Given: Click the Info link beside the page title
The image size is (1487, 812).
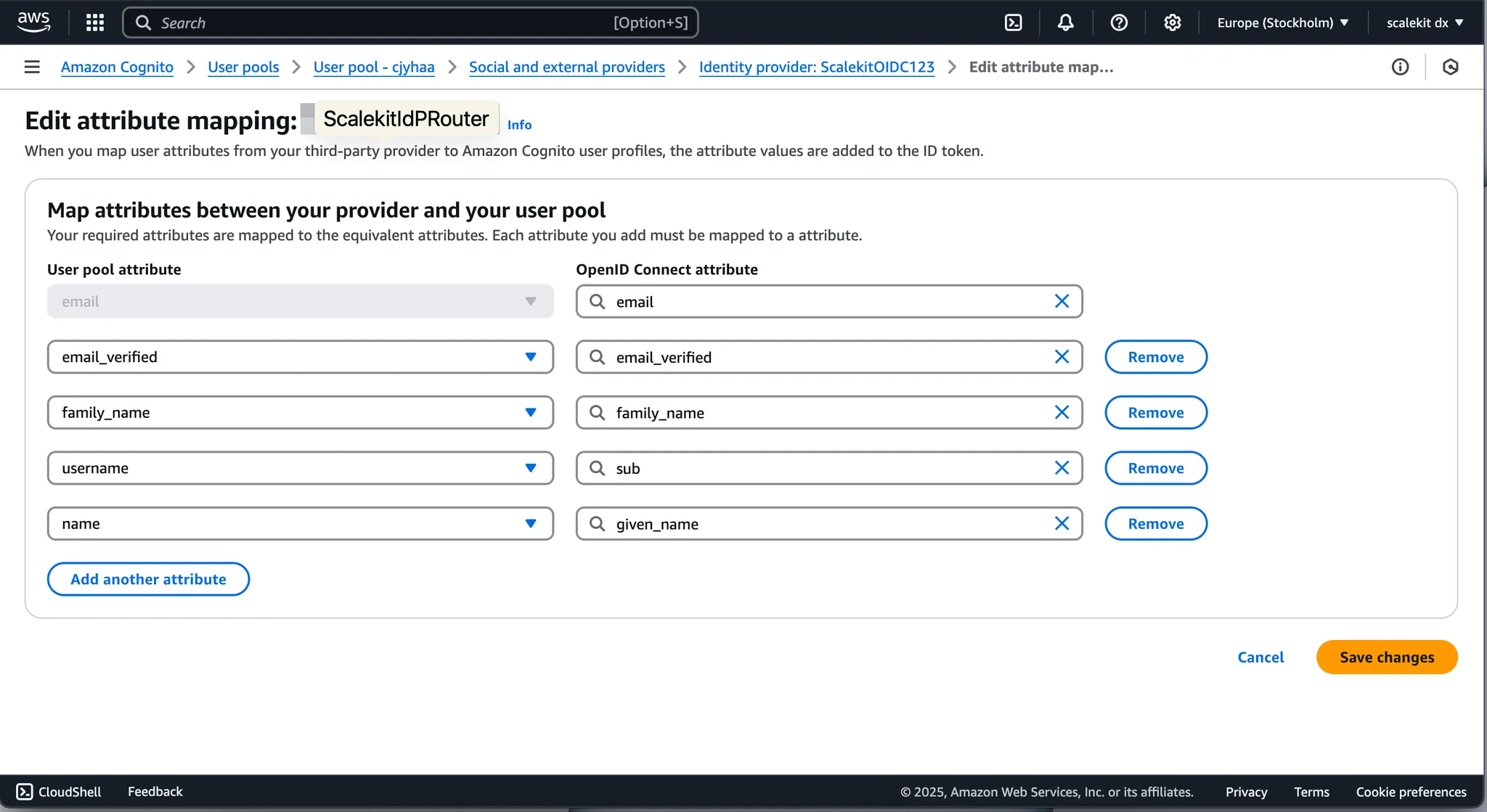Looking at the screenshot, I should (519, 125).
